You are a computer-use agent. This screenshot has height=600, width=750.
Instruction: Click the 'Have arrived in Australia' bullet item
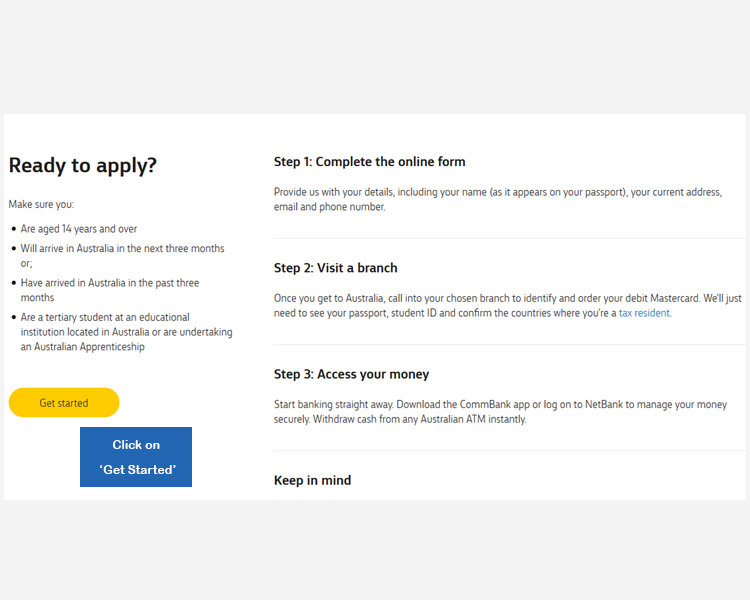(110, 283)
